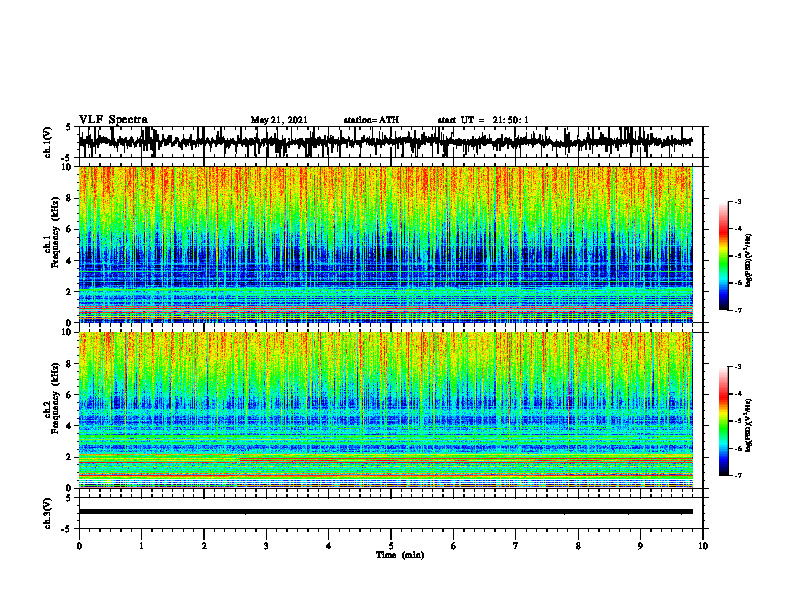Click the time axis tick label "9"
This screenshot has height=612, width=792.
[x=640, y=546]
